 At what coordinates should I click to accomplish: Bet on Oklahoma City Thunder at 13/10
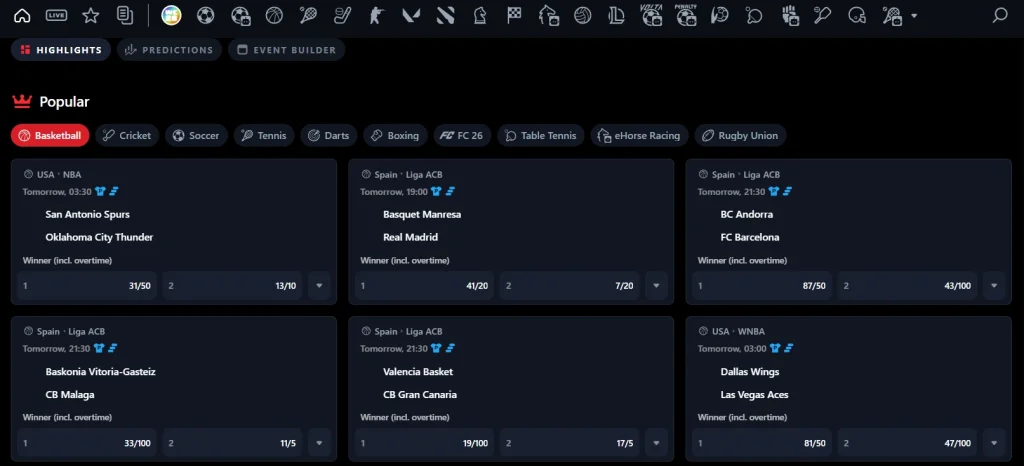pyautogui.click(x=232, y=286)
